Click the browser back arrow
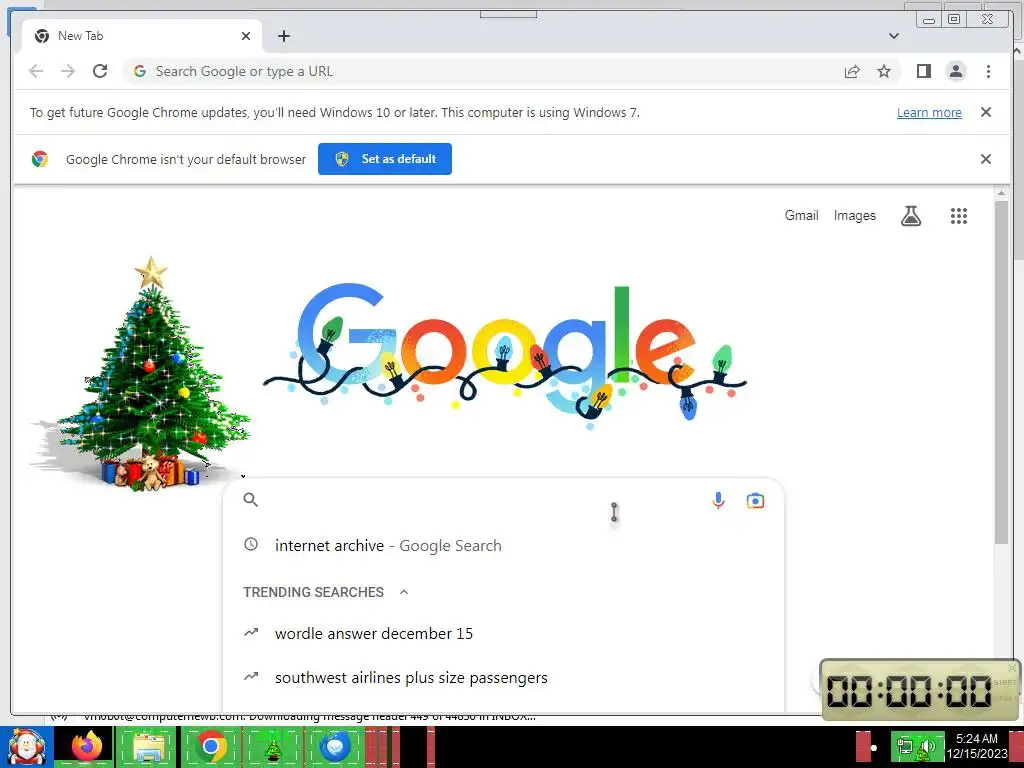The height and width of the screenshot is (768, 1024). click(36, 71)
